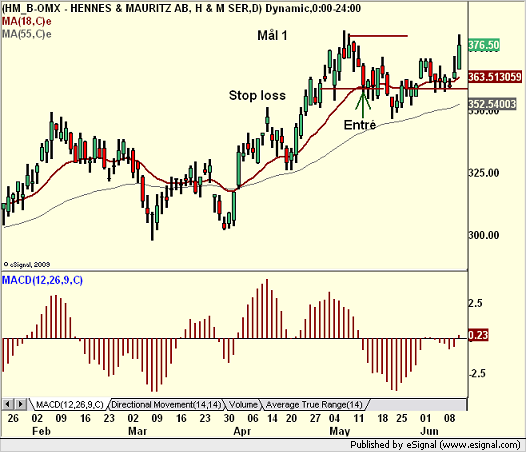This screenshot has width=526, height=452.
Task: Select the green 376.50 last price label
Action: pyautogui.click(x=484, y=45)
